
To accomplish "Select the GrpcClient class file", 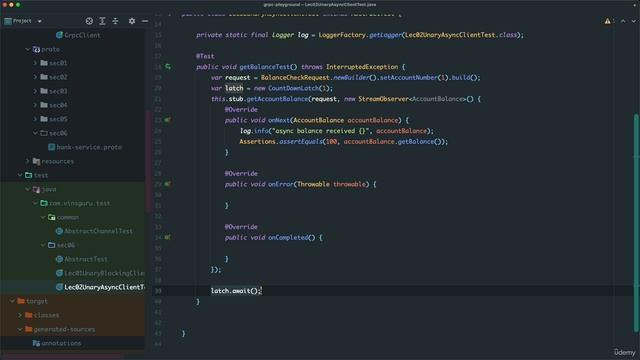I will [x=78, y=35].
